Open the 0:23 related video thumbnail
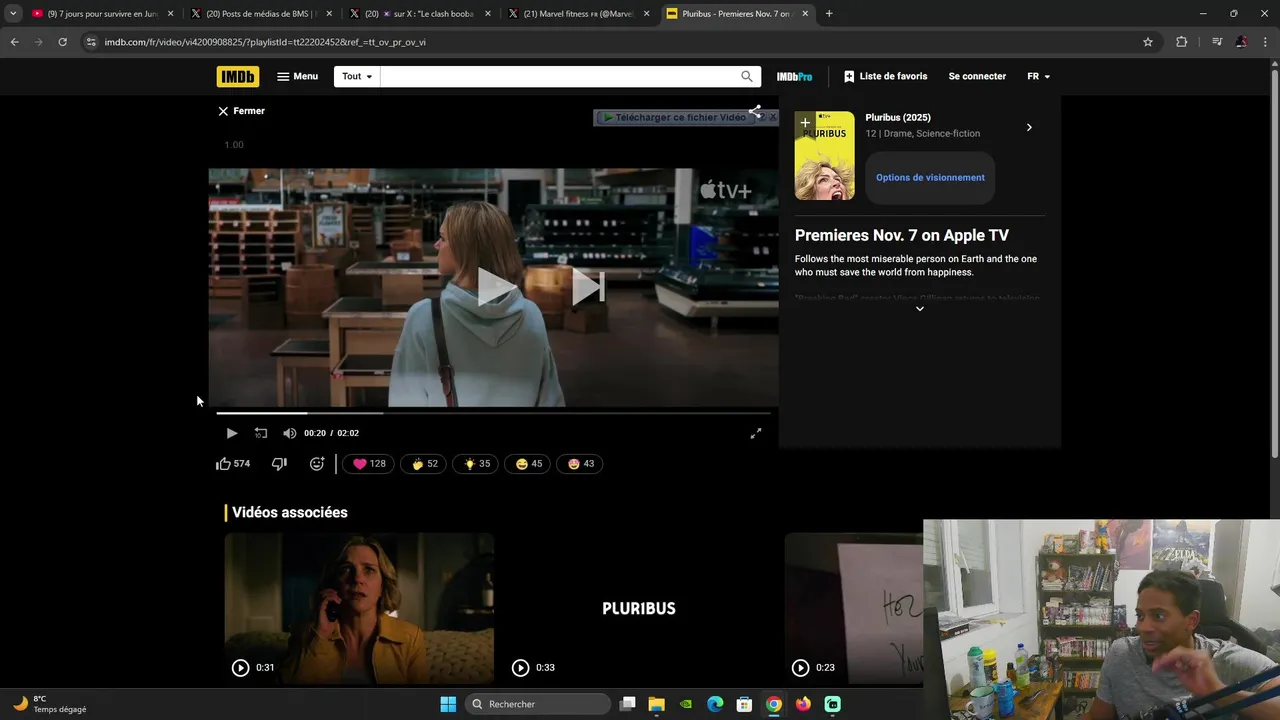This screenshot has height=720, width=1280. point(853,608)
